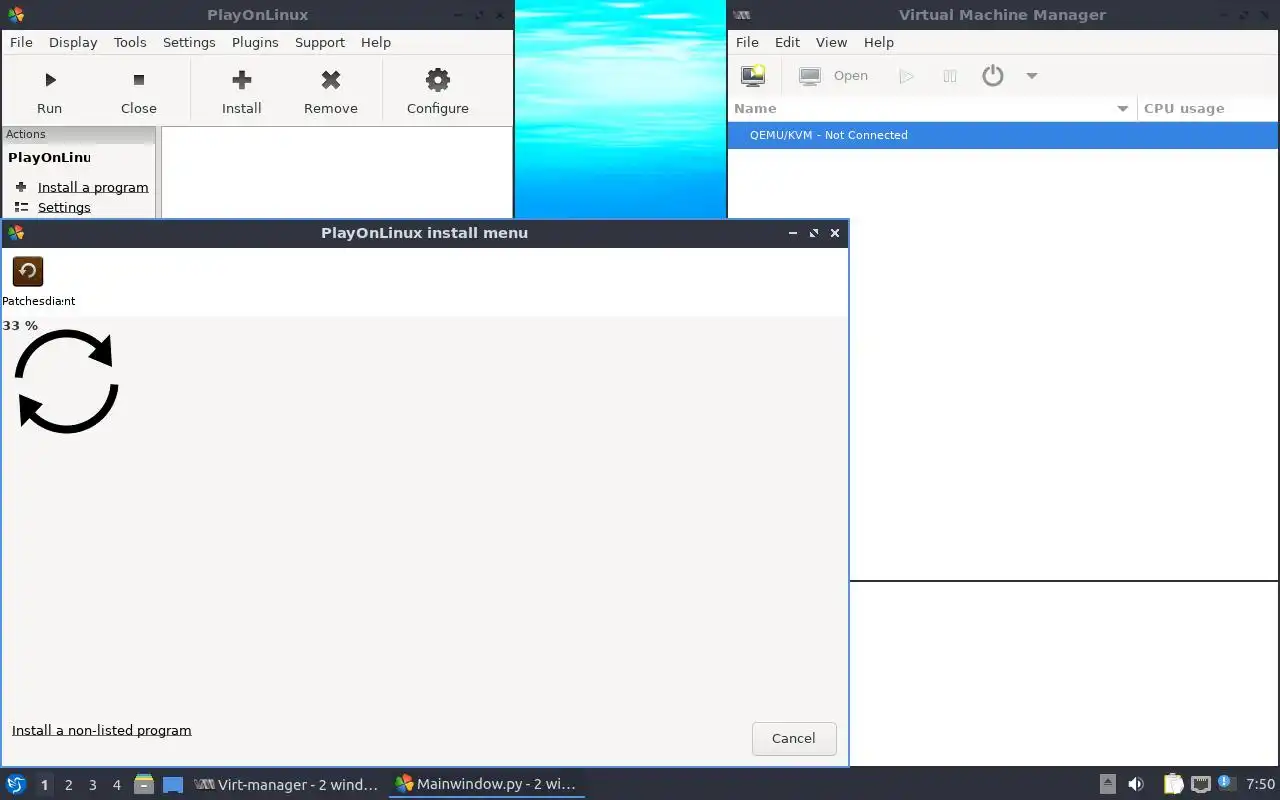
Task: Click the power shutdown icon in Virtual Machine Manager
Action: tap(992, 76)
